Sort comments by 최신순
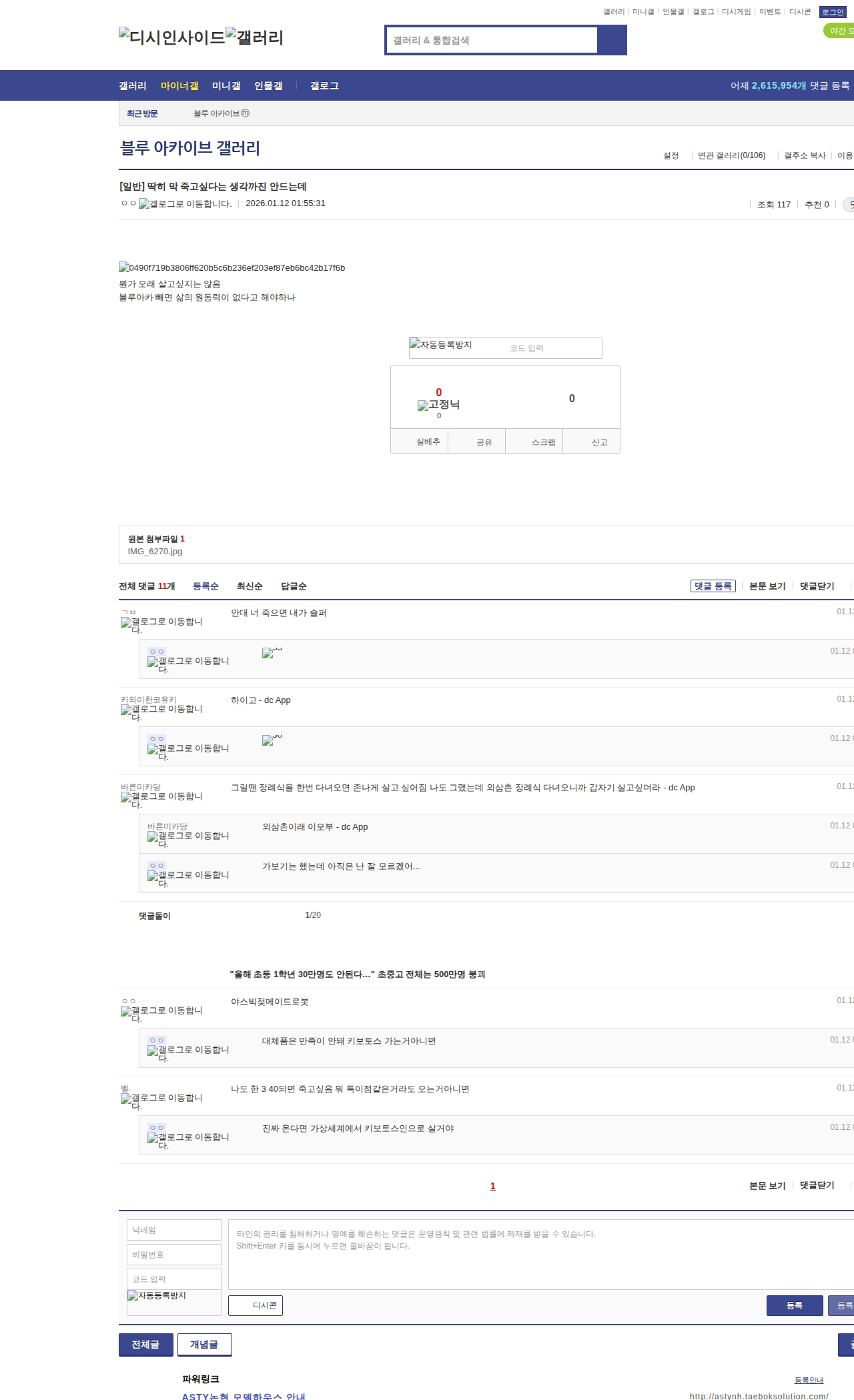 [250, 586]
